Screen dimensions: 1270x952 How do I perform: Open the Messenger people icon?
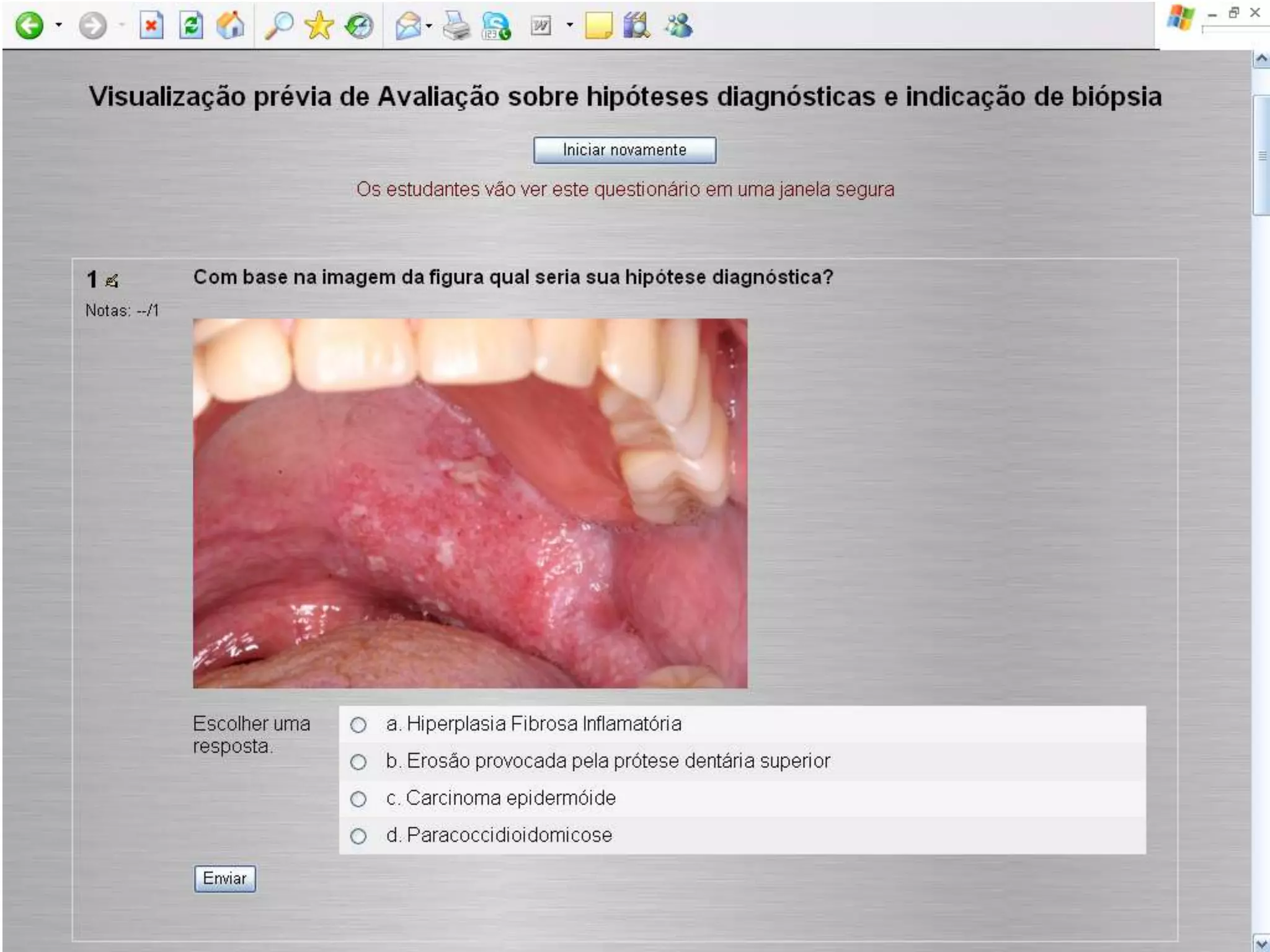[678, 26]
